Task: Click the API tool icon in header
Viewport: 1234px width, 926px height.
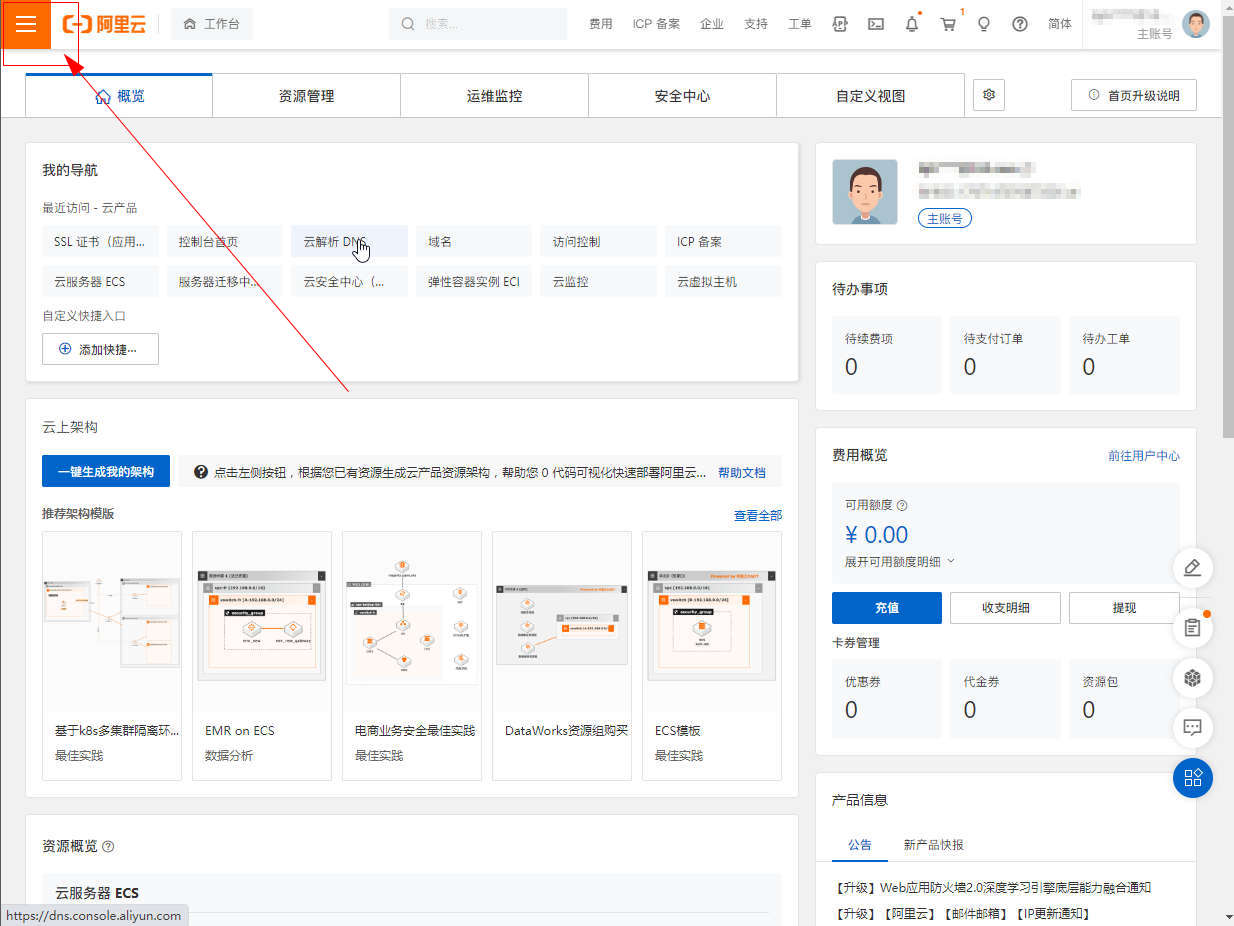Action: [x=840, y=24]
